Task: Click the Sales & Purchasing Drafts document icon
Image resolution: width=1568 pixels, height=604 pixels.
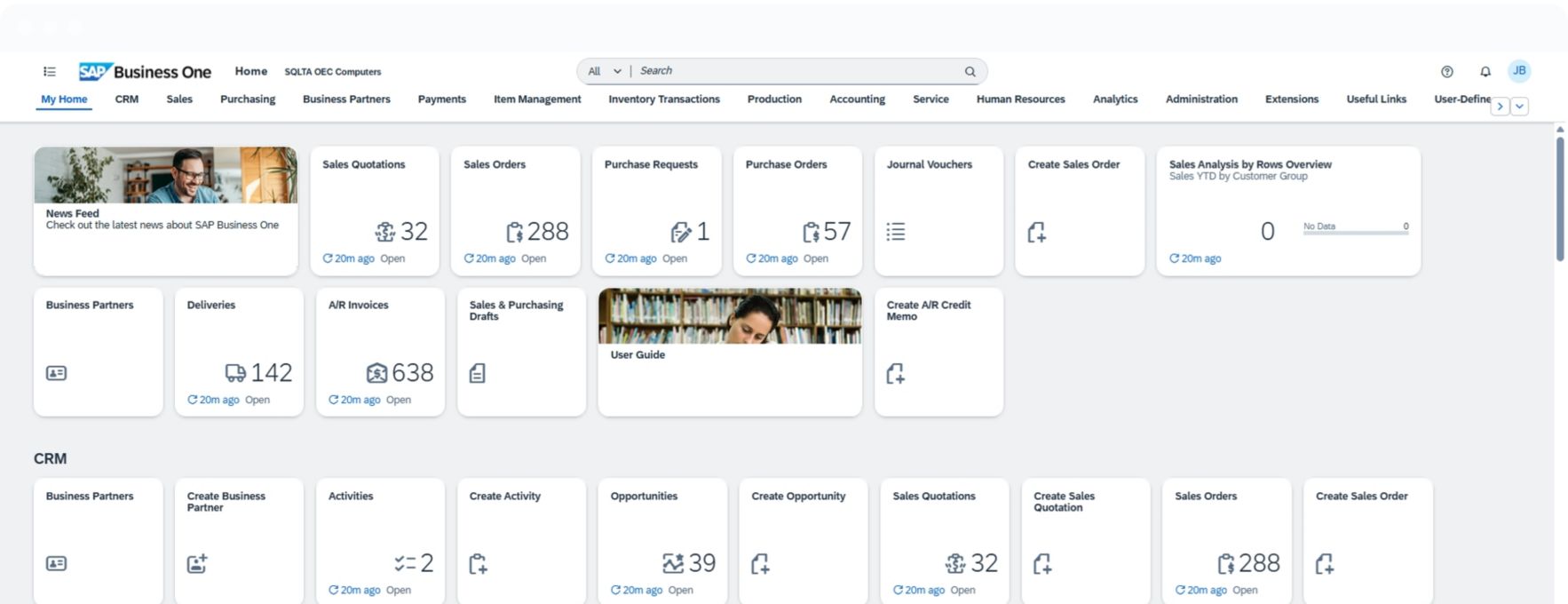Action: tap(478, 374)
